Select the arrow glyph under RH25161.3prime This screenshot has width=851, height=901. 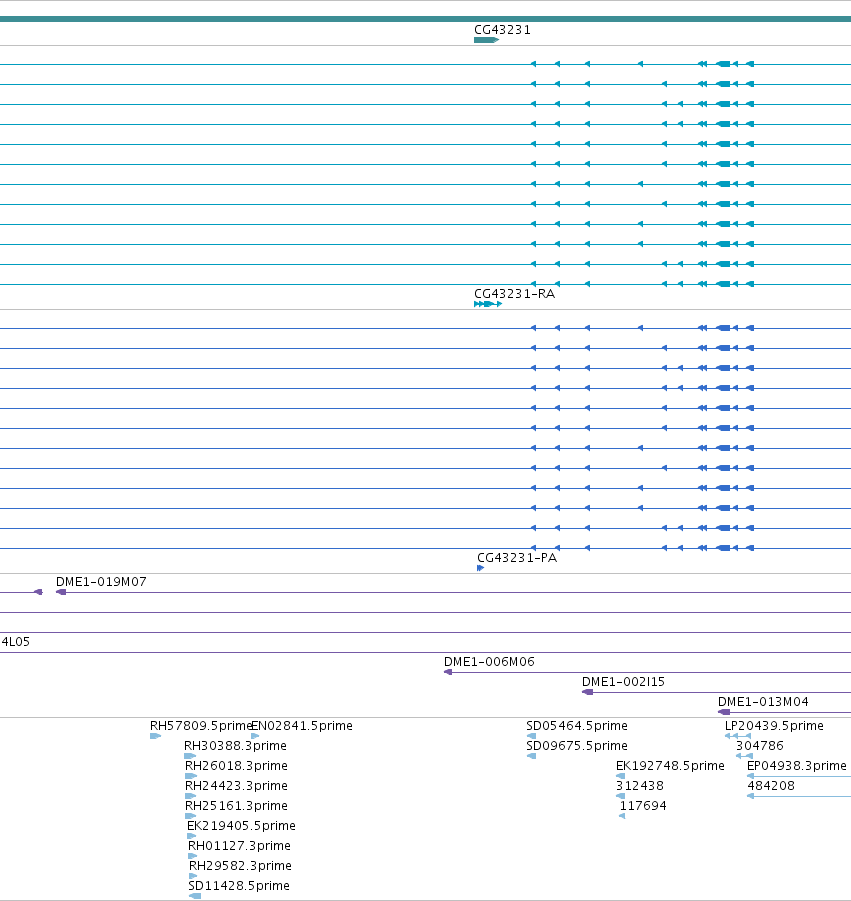click(190, 817)
